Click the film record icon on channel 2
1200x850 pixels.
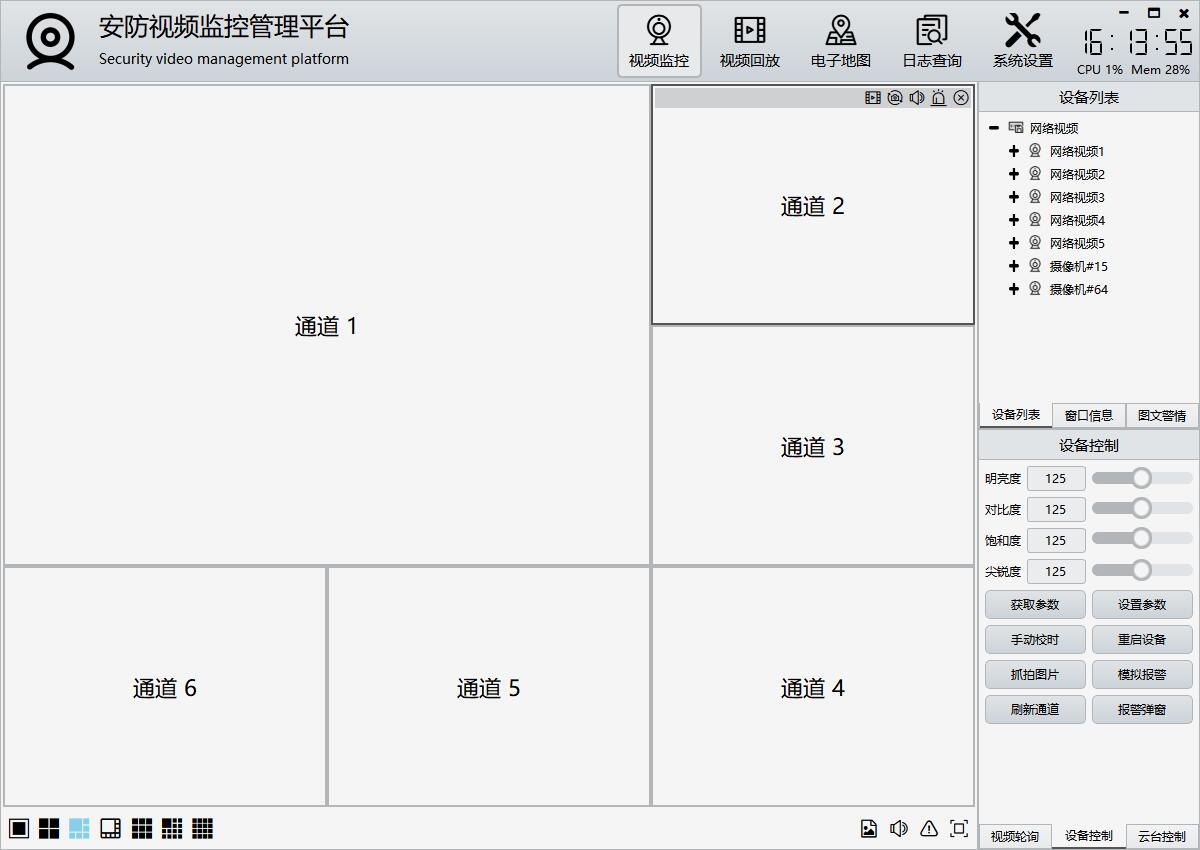tap(873, 97)
